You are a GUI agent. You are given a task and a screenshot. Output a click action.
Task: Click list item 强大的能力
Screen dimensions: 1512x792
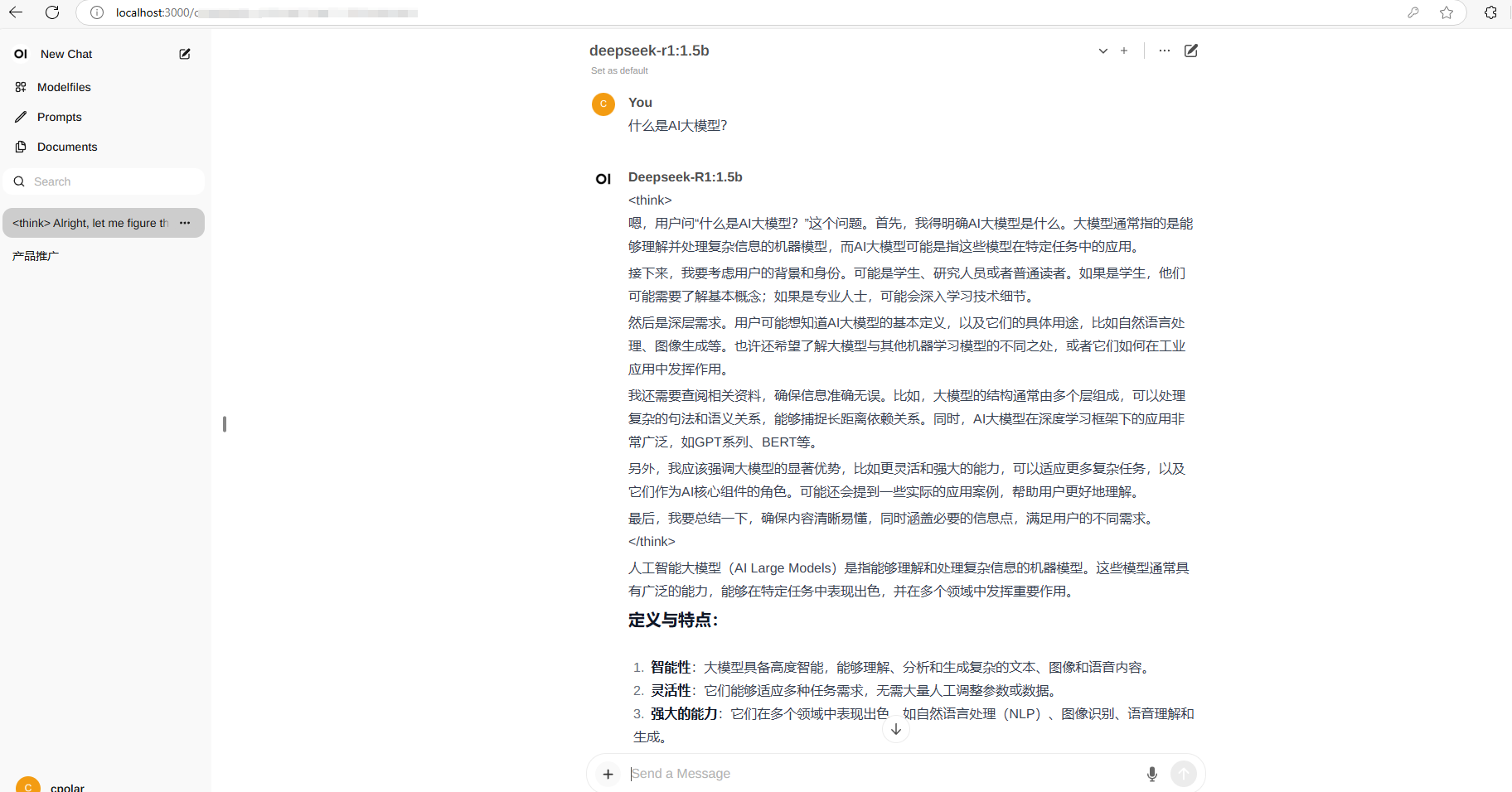tap(913, 725)
